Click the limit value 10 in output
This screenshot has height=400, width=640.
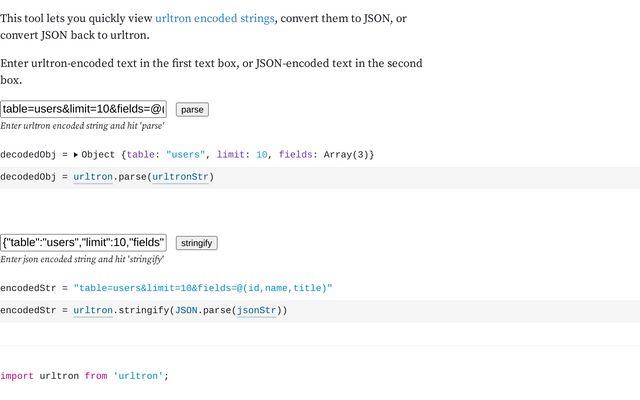[262, 155]
